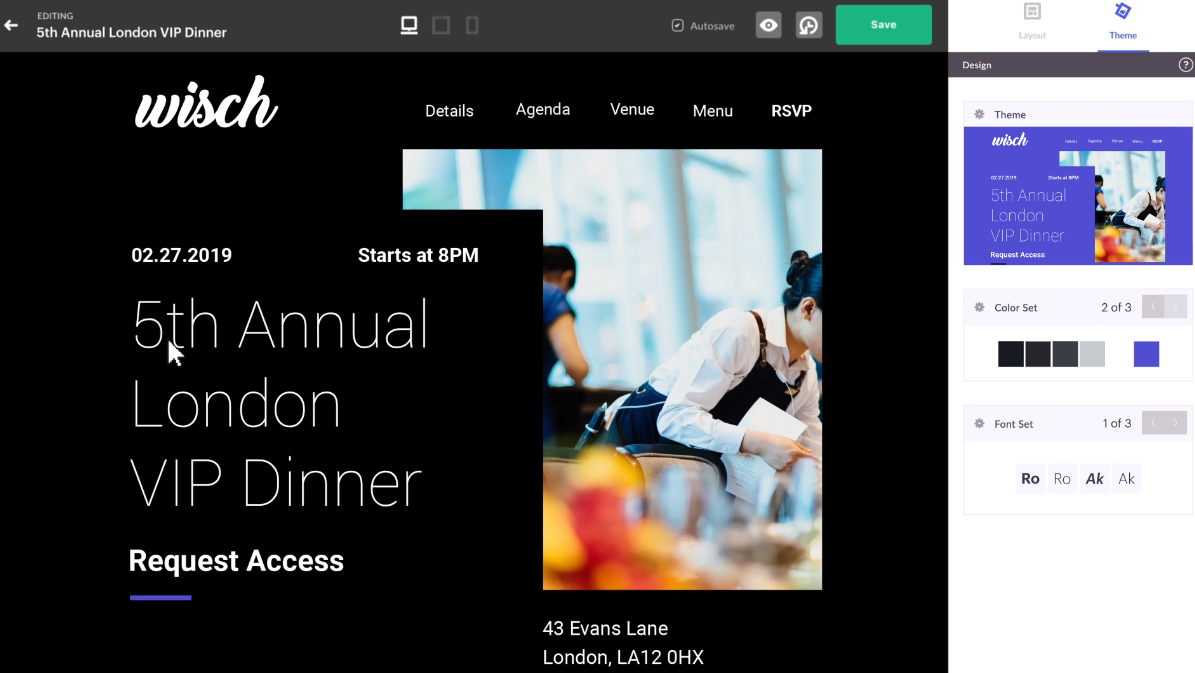Click the back arrow to exit editing
Screen dimensions: 1195x673
[11, 25]
